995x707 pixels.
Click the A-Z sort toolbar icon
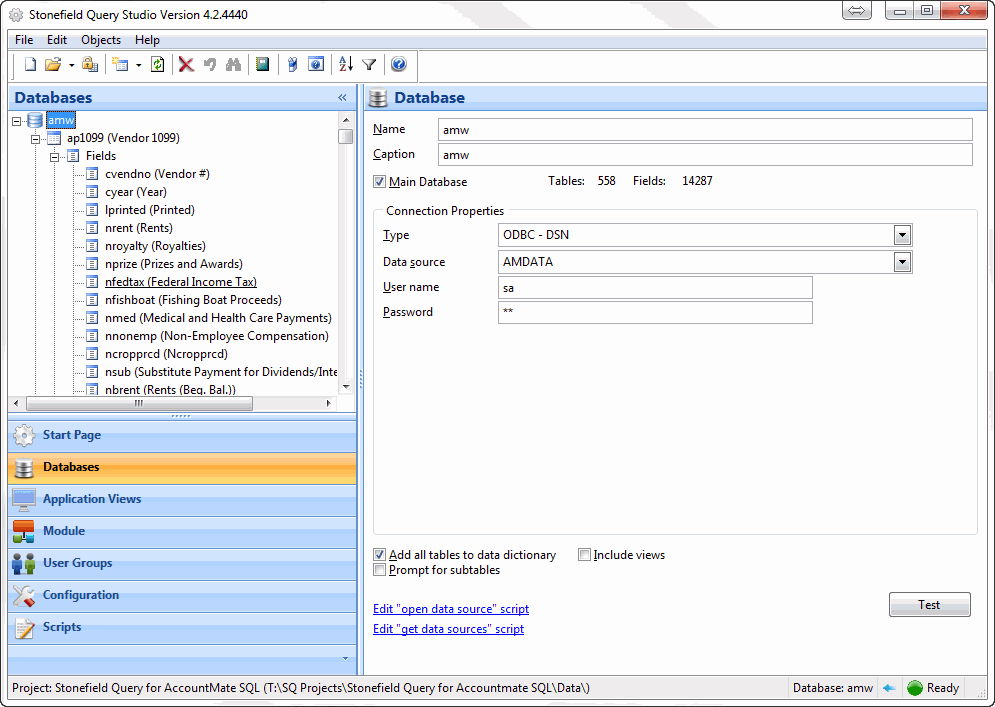pos(346,64)
